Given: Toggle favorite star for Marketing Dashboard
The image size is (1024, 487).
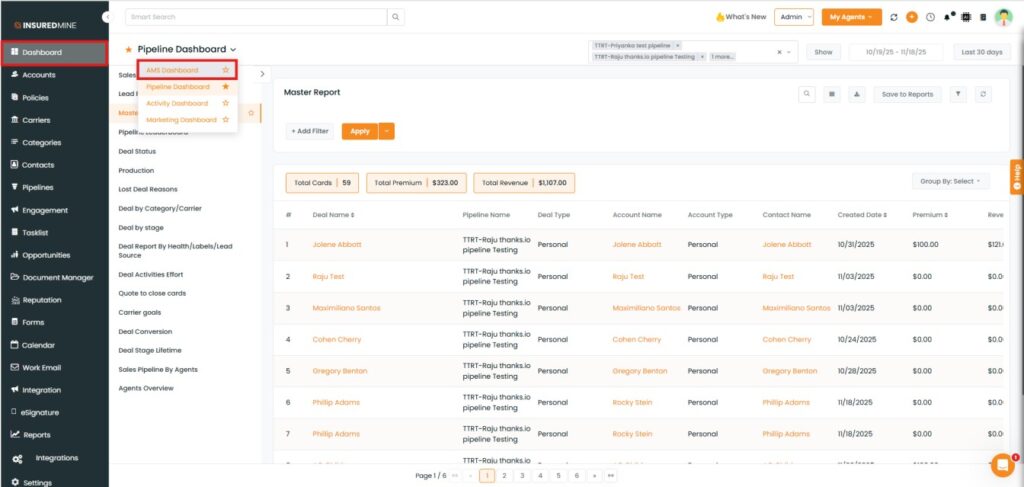Looking at the screenshot, I should 226,120.
